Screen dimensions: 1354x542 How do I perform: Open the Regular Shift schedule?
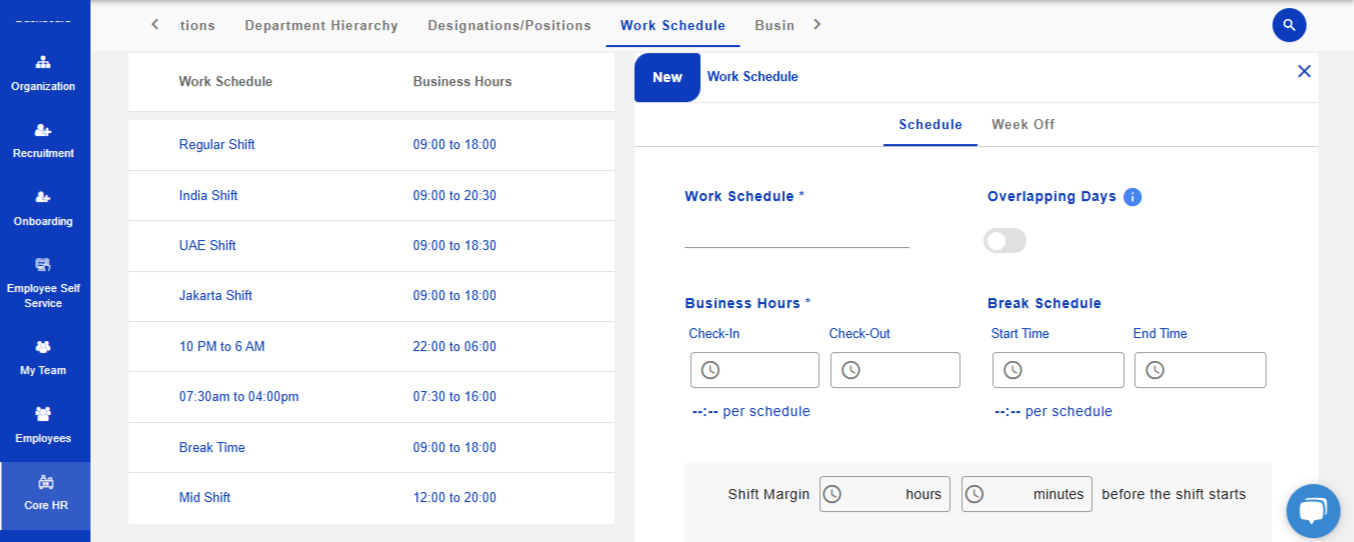tap(217, 145)
